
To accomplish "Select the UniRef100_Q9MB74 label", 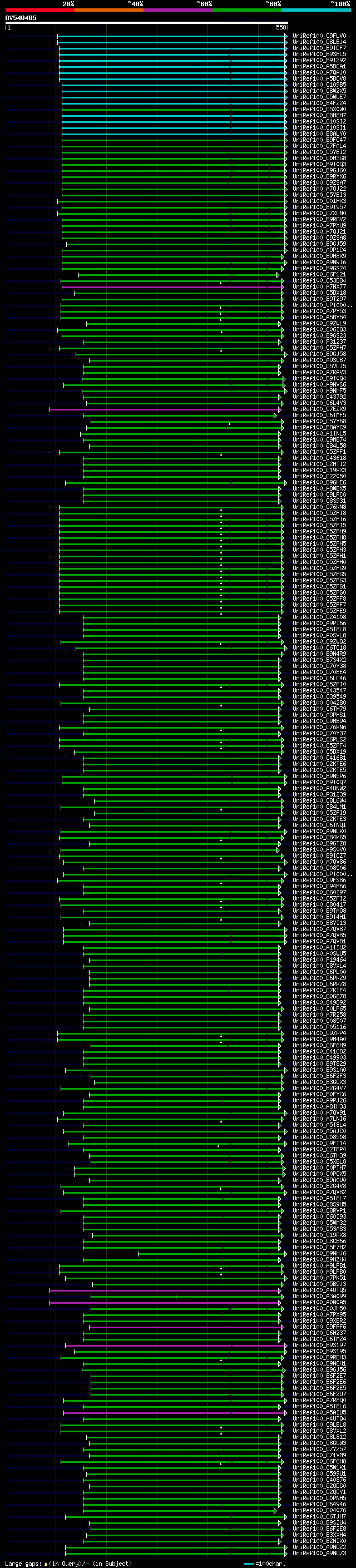I will 319,440.
